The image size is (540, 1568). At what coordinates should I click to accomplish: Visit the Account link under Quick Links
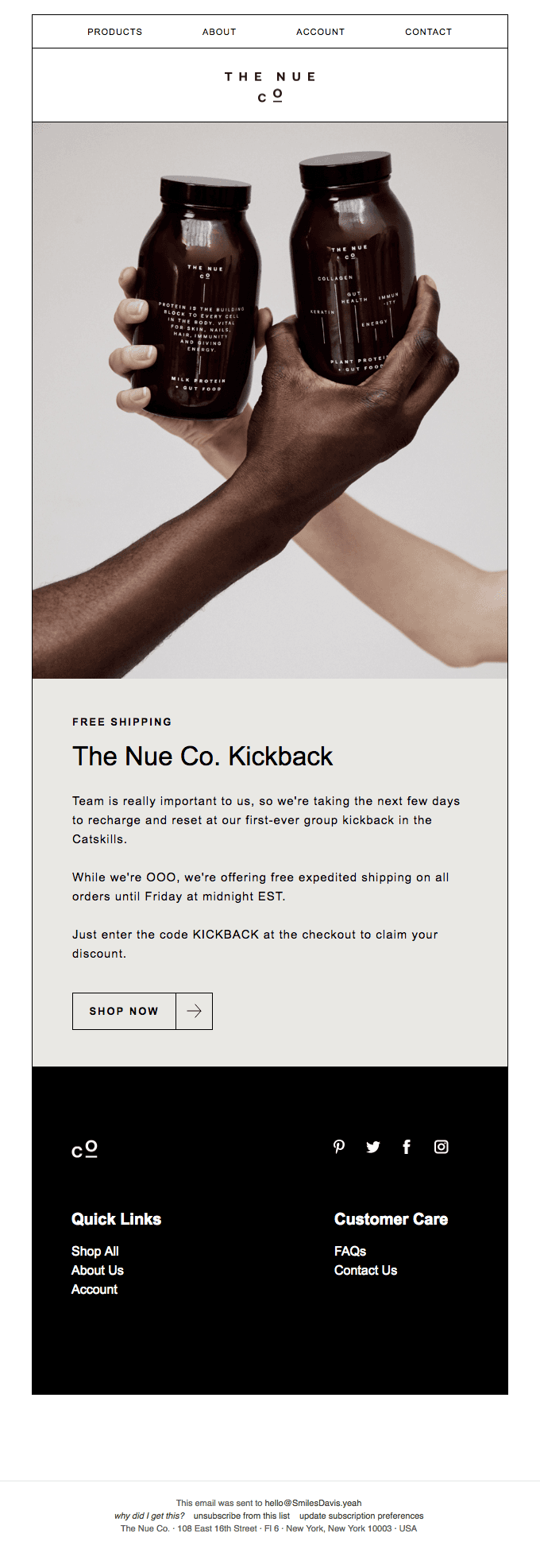click(94, 1289)
